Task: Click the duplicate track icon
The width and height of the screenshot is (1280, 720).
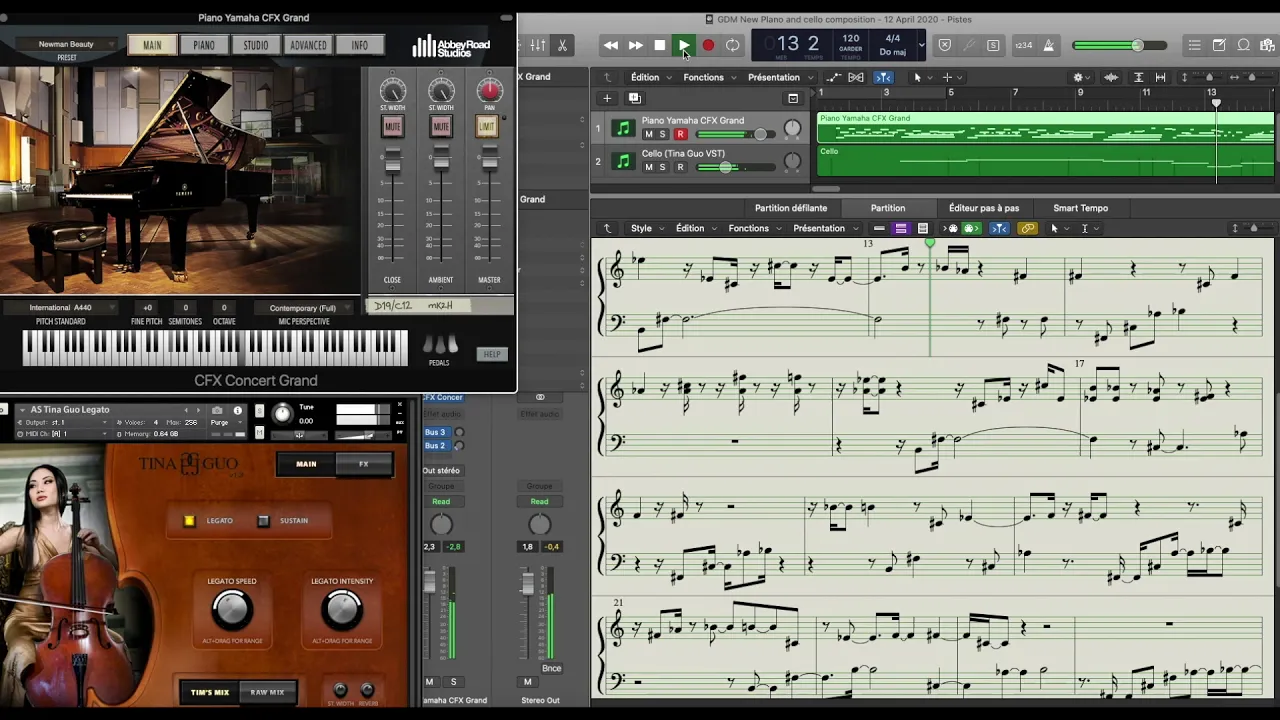Action: tap(634, 98)
